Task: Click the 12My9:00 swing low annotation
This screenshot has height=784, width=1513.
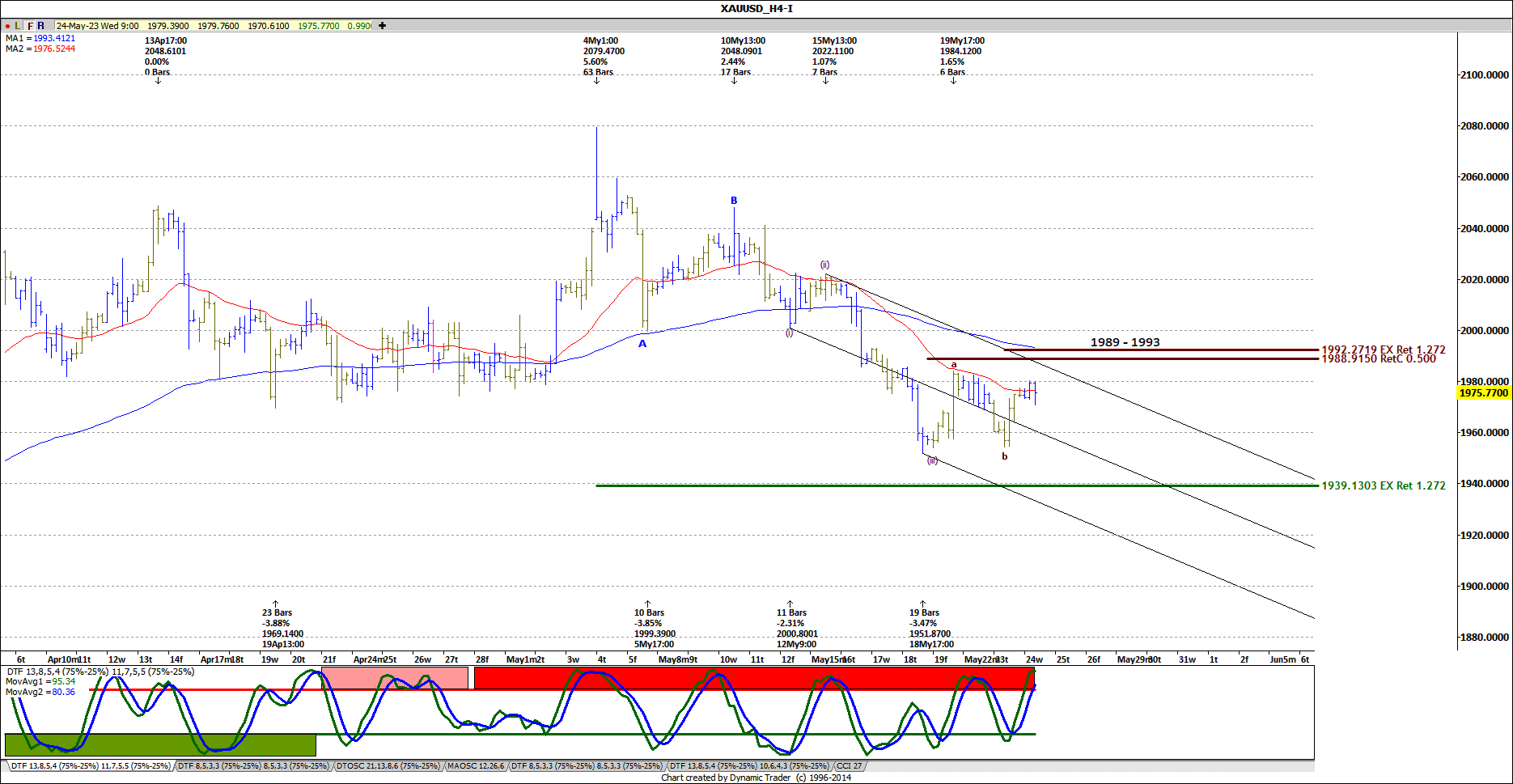Action: click(x=797, y=629)
